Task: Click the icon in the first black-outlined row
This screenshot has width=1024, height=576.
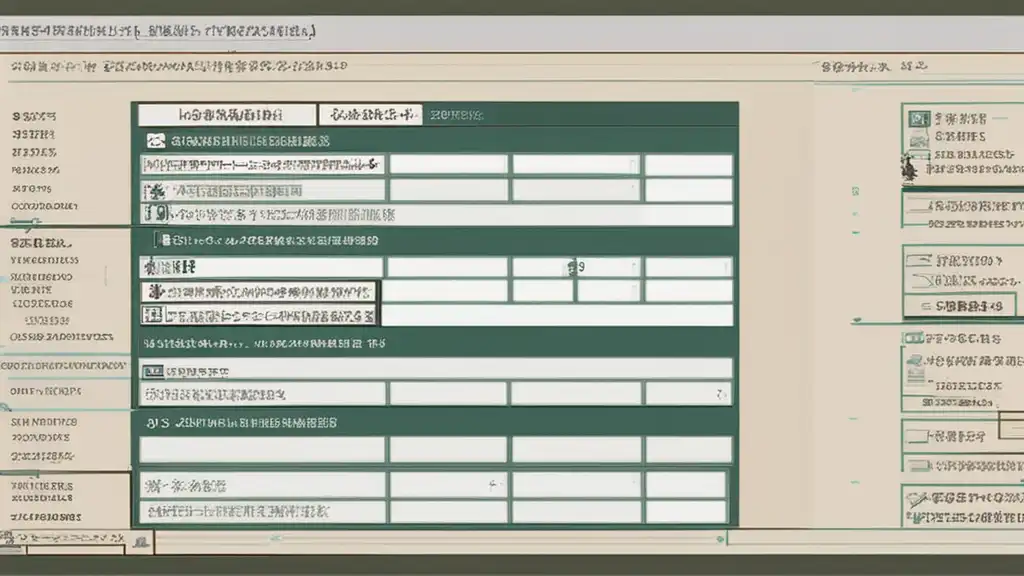Action: click(155, 291)
